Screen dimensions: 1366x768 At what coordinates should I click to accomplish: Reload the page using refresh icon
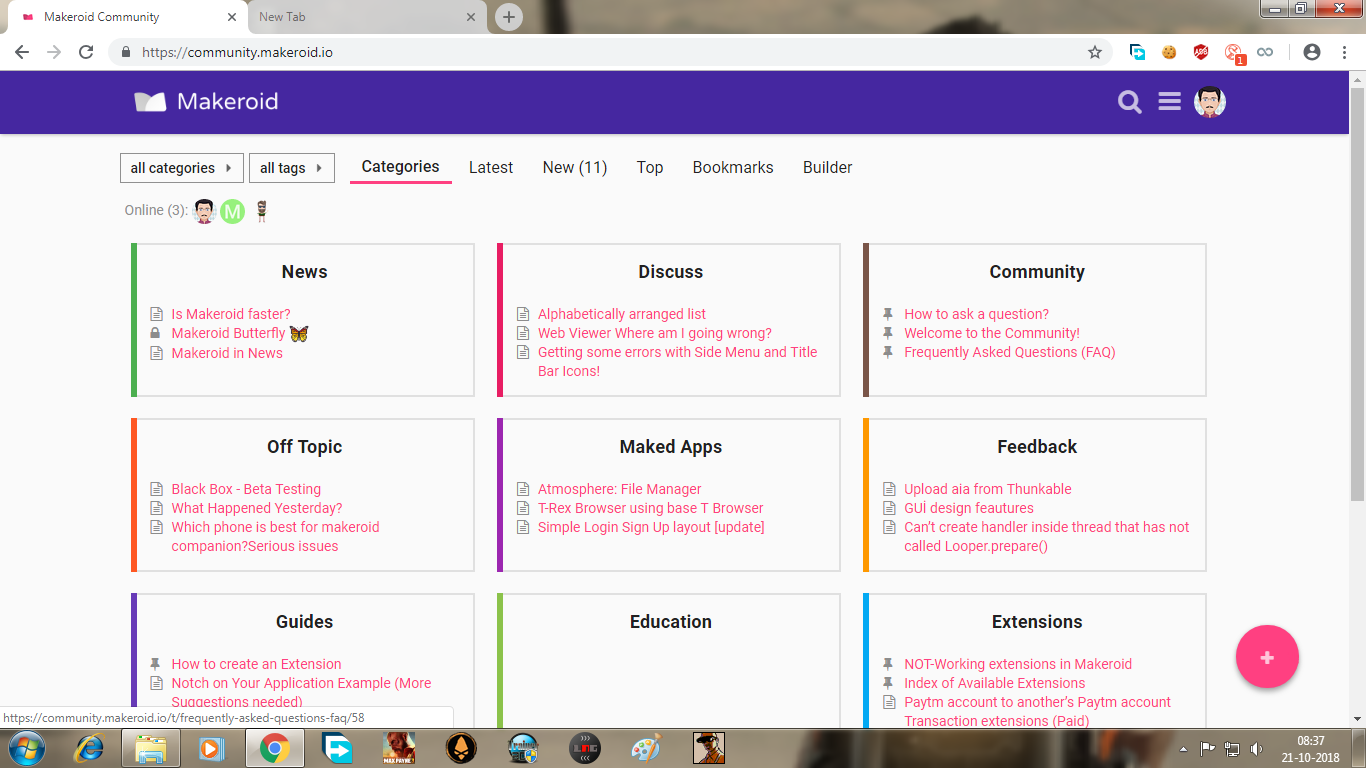86,52
